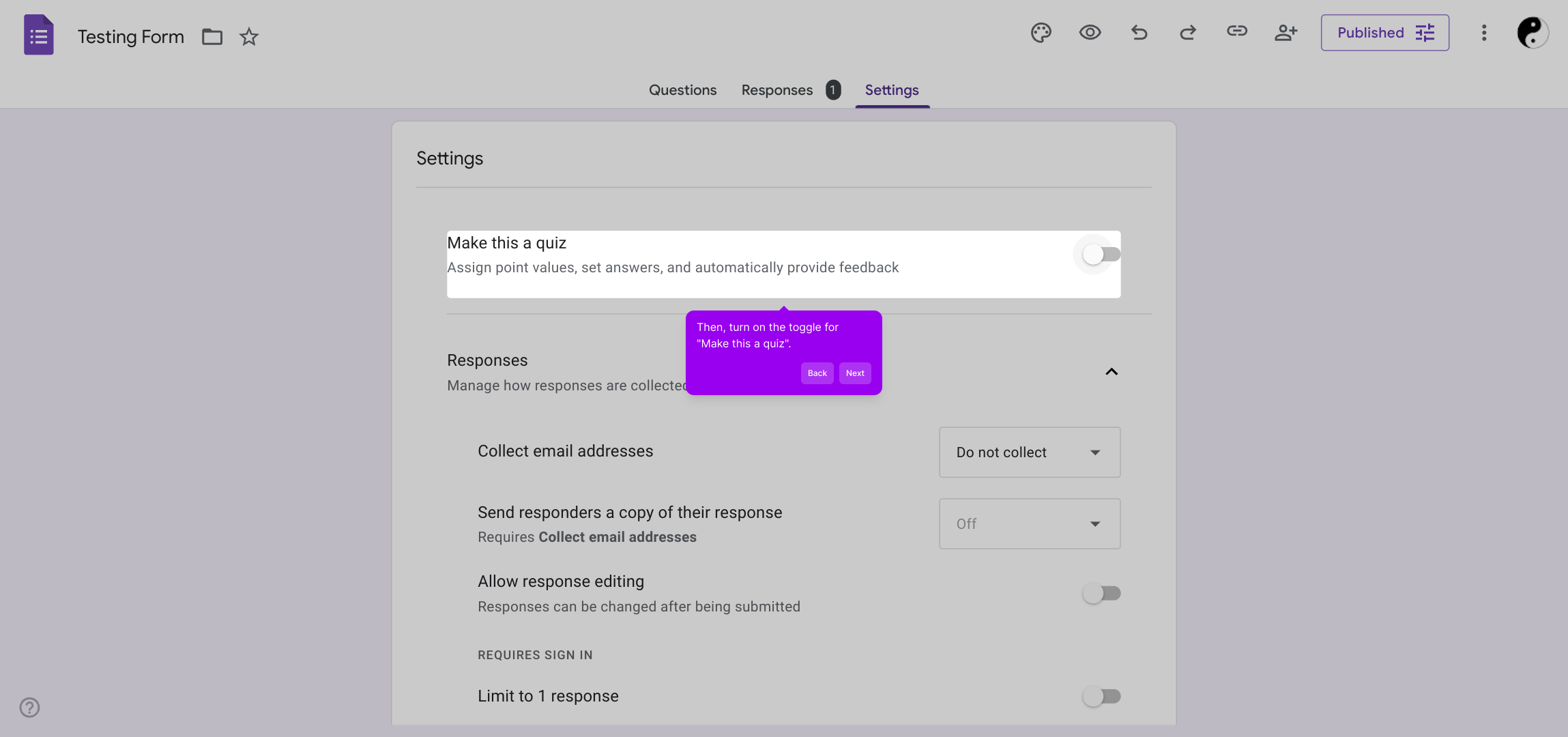Open the Collect email addresses dropdown
This screenshot has height=737, width=1568.
point(1029,452)
